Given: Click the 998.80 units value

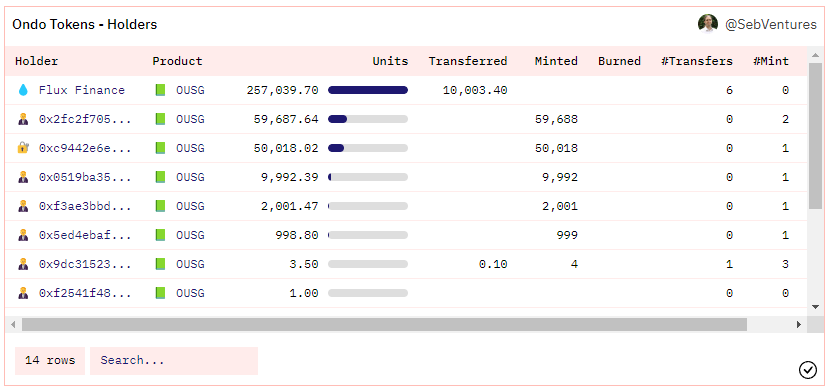Looking at the screenshot, I should 297,235.
